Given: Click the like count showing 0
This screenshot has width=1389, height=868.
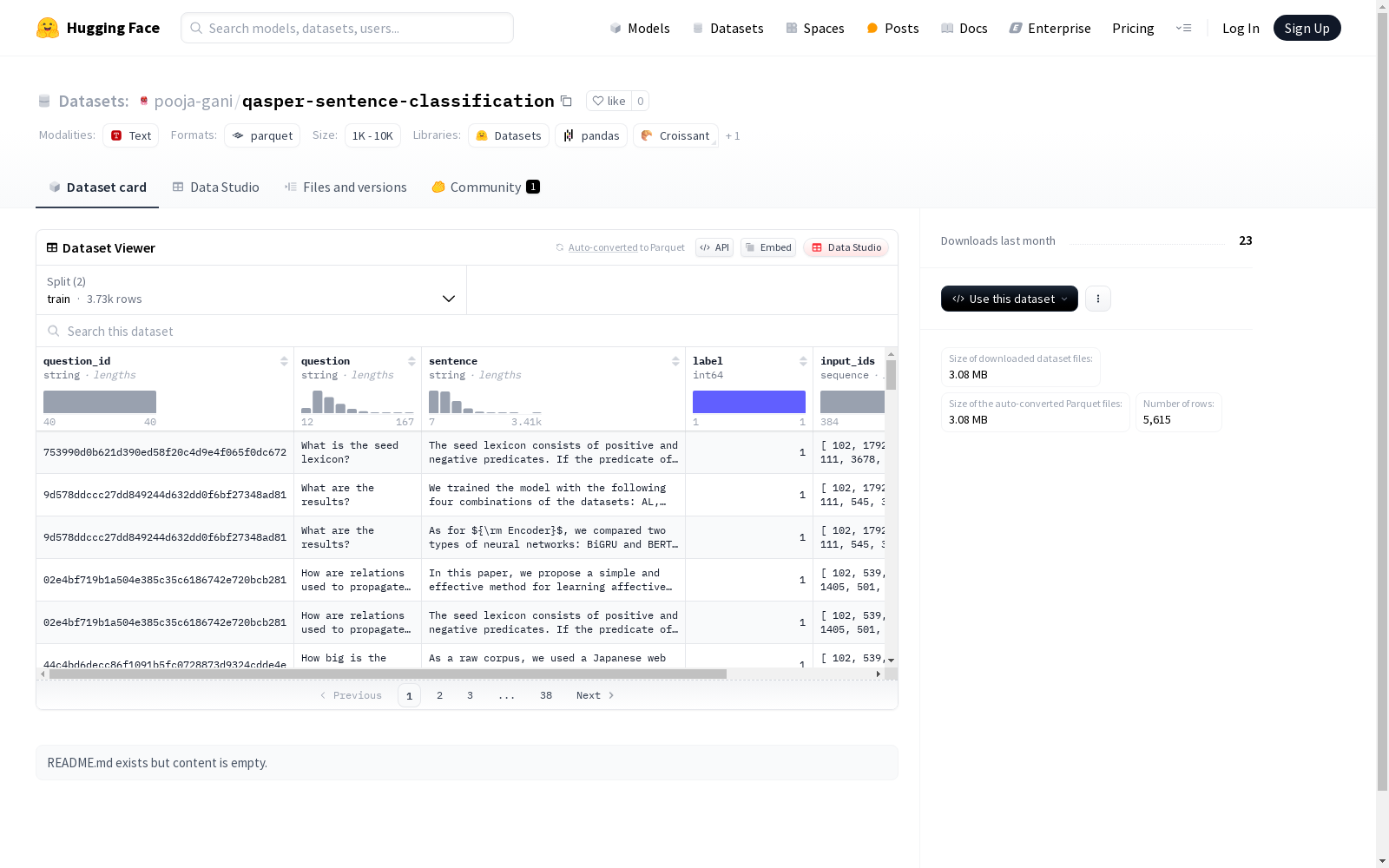Looking at the screenshot, I should pos(641,101).
